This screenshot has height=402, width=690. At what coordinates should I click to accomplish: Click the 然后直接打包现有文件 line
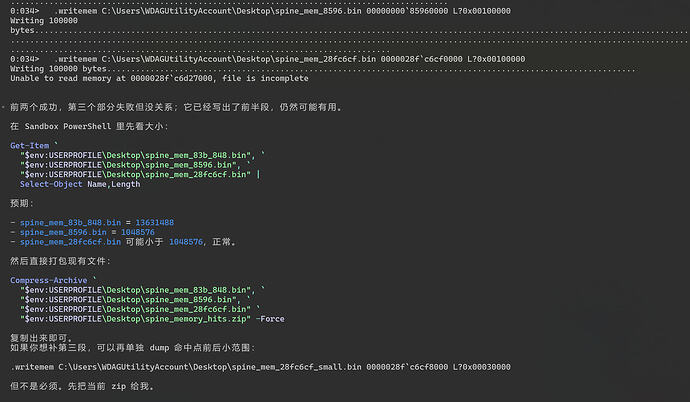[61, 261]
